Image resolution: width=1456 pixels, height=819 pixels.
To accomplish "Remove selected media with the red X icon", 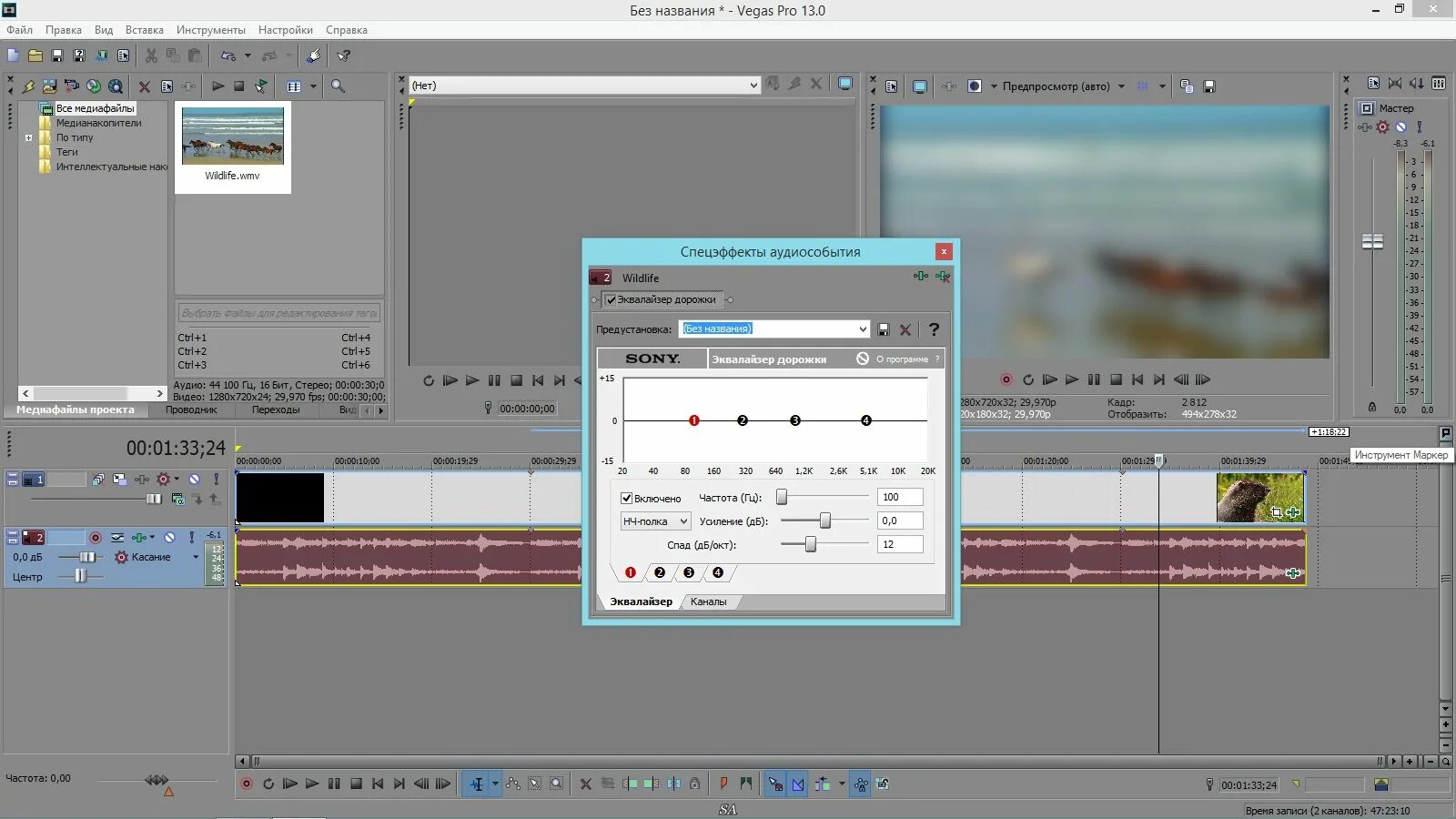I will pos(144,86).
